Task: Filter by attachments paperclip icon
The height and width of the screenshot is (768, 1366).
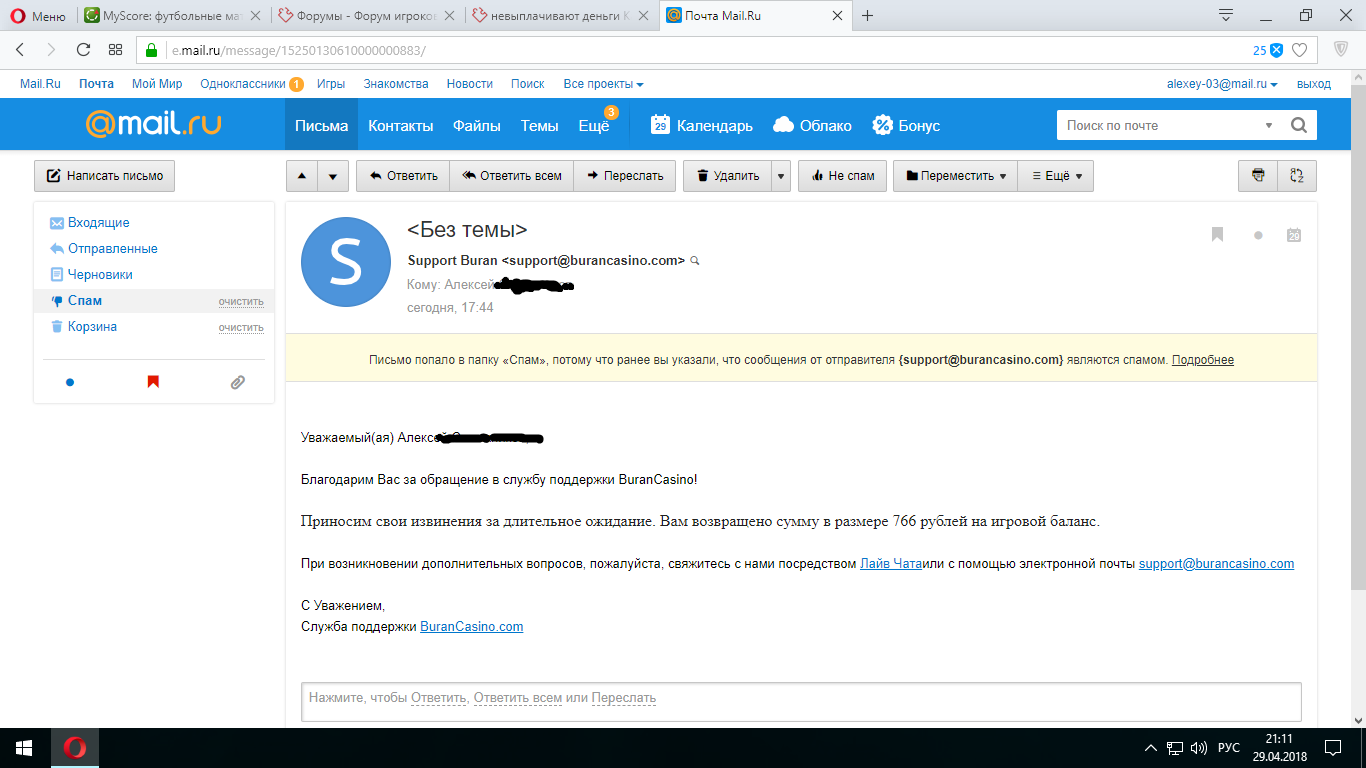Action: (237, 382)
